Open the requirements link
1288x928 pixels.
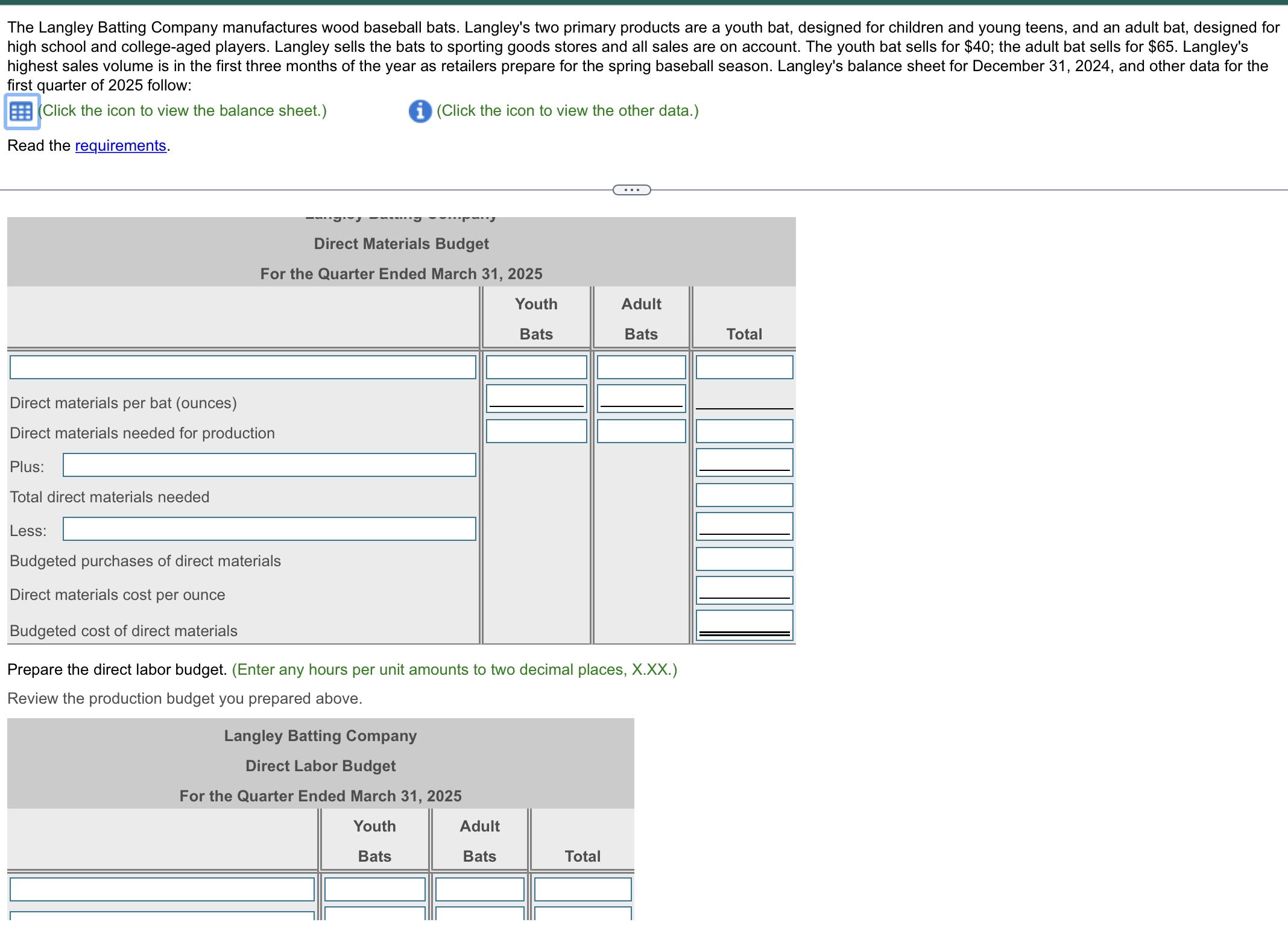point(120,145)
